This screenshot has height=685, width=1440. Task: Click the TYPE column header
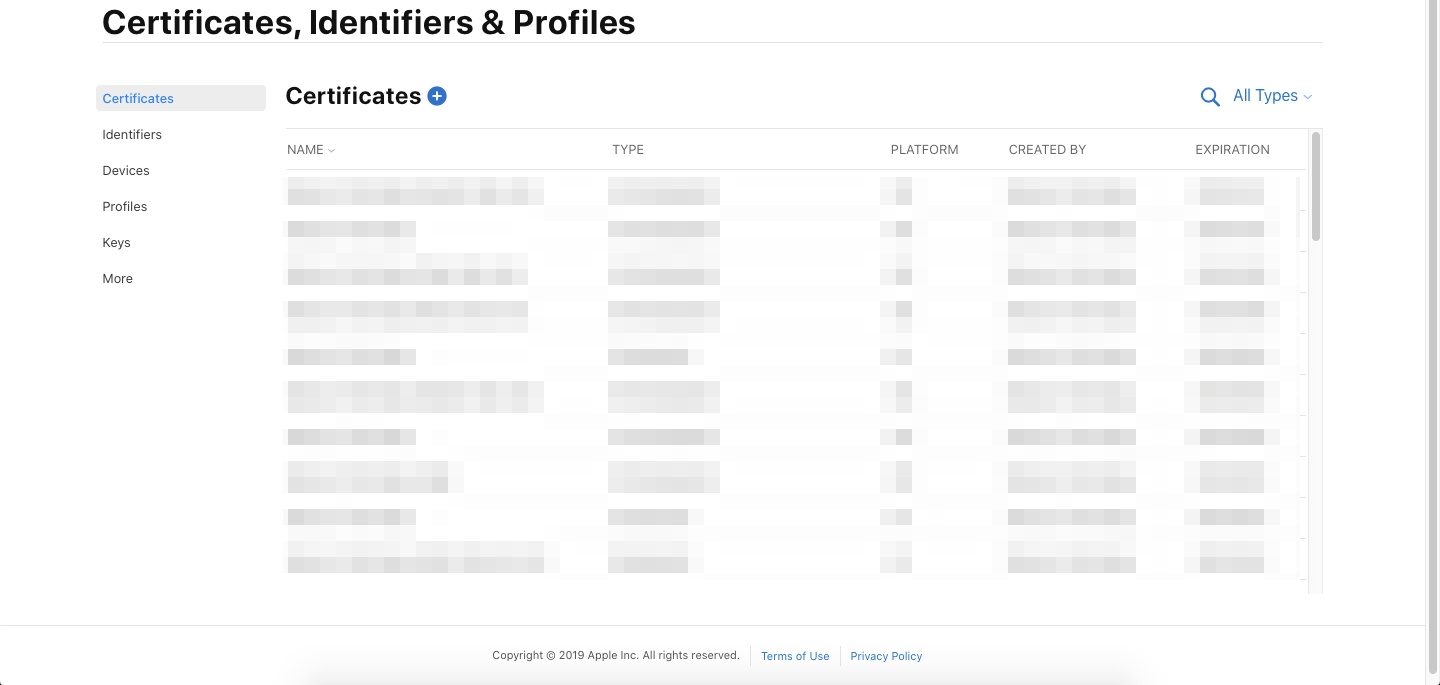(x=628, y=150)
